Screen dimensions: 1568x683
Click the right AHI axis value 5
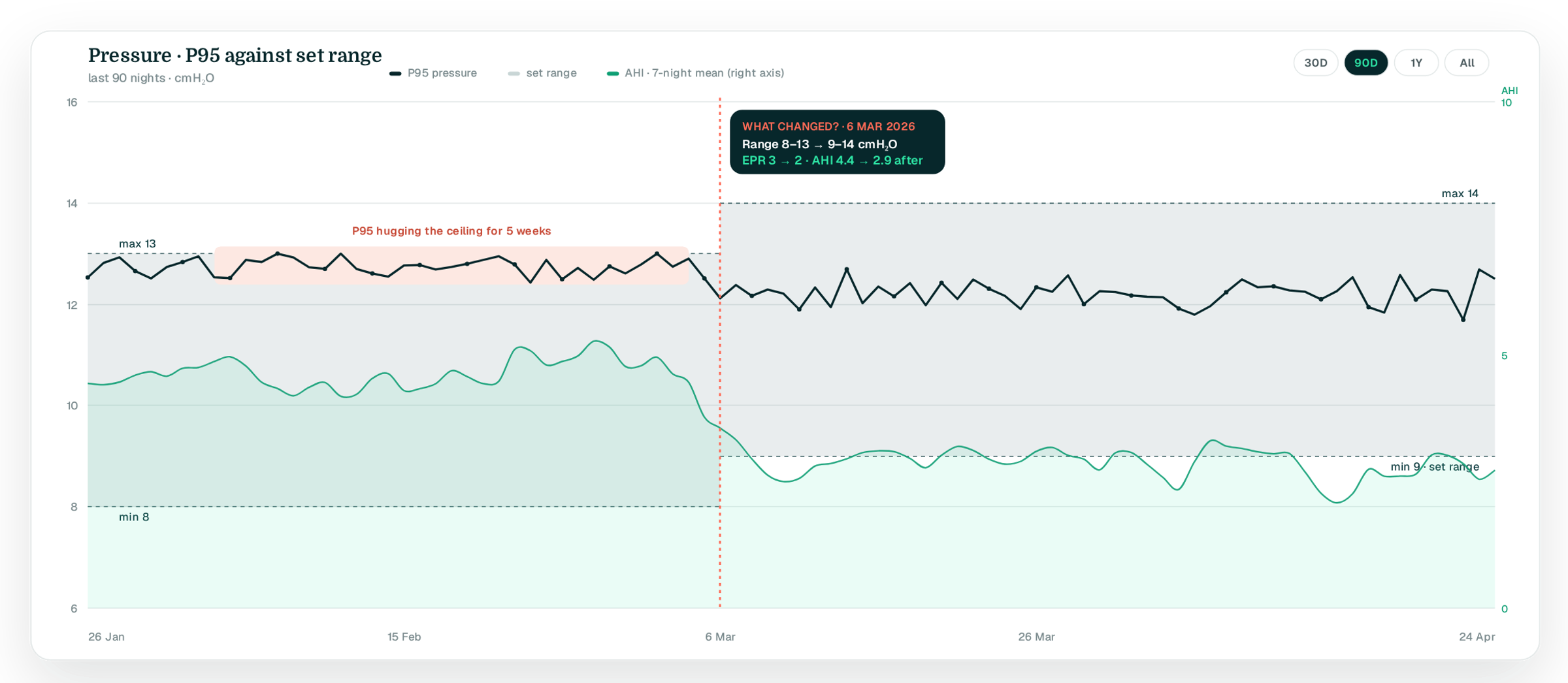[x=1504, y=356]
